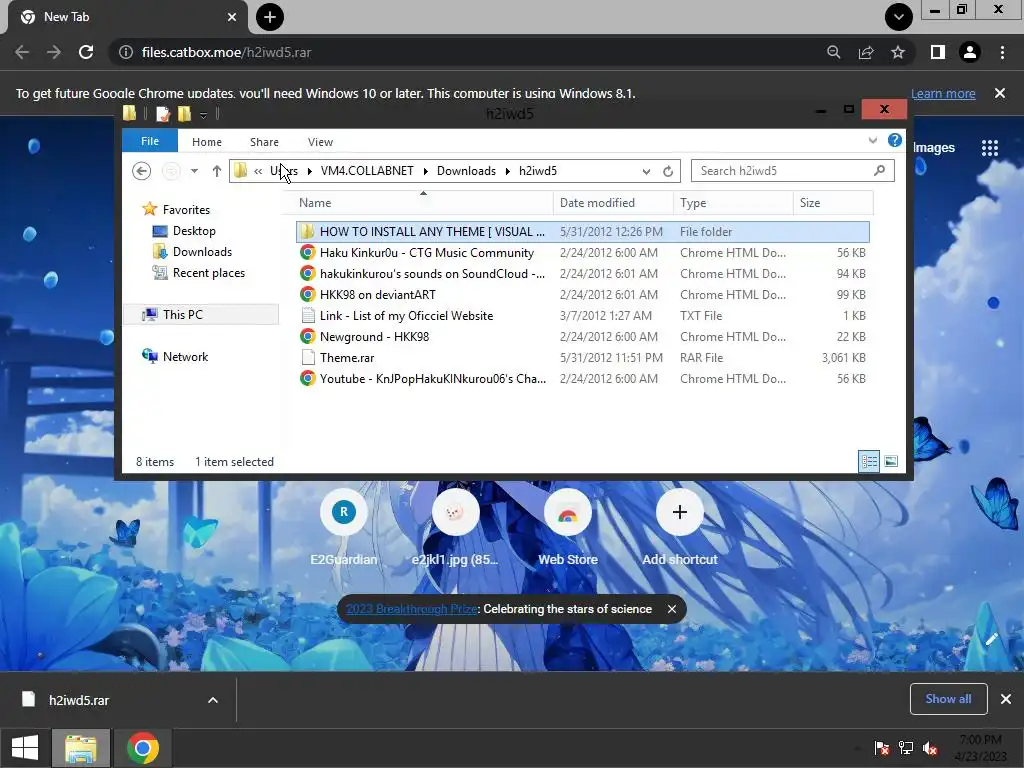The width and height of the screenshot is (1024, 768).
Task: Open the Home ribbon tab
Action: [x=207, y=142]
